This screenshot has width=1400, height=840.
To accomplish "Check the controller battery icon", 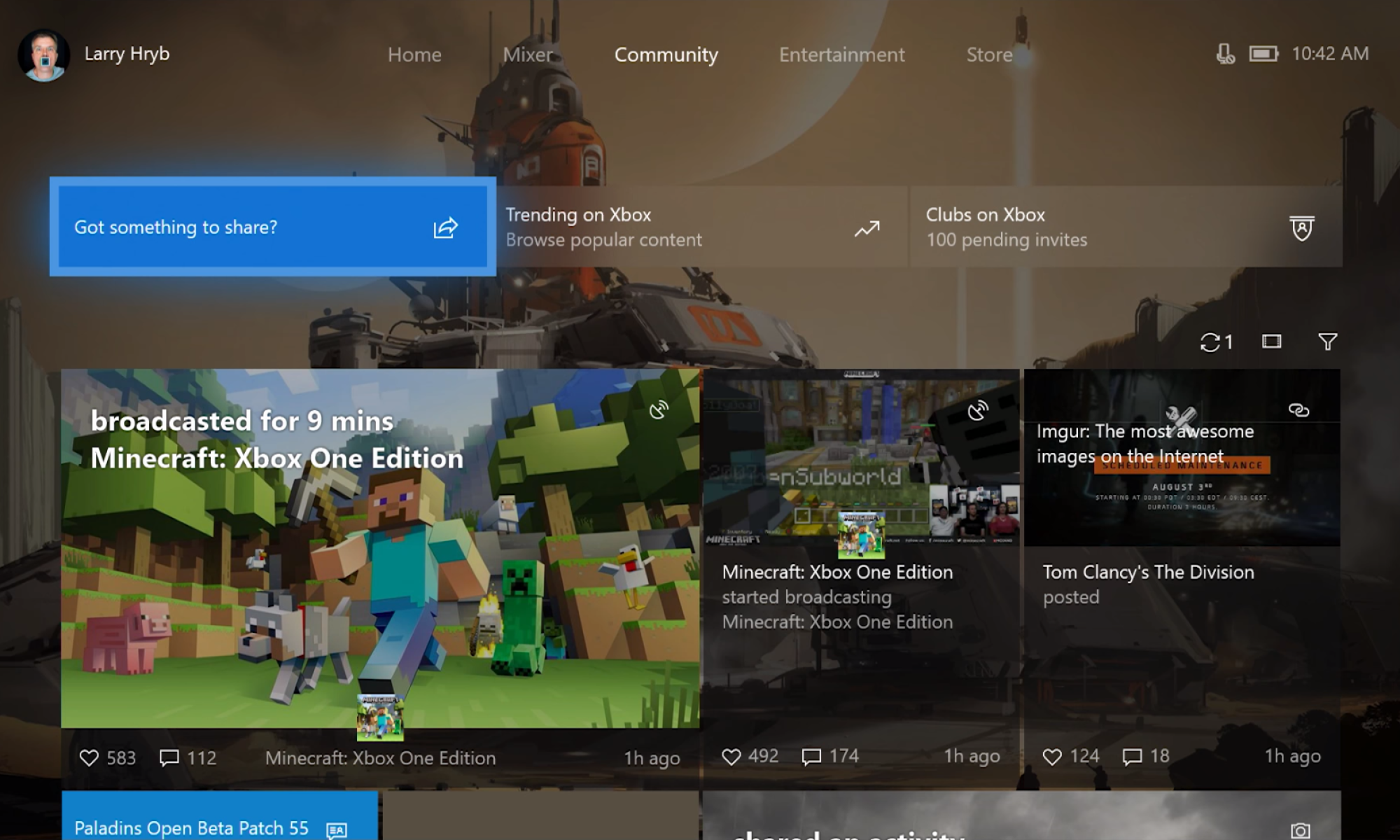I will [x=1263, y=54].
